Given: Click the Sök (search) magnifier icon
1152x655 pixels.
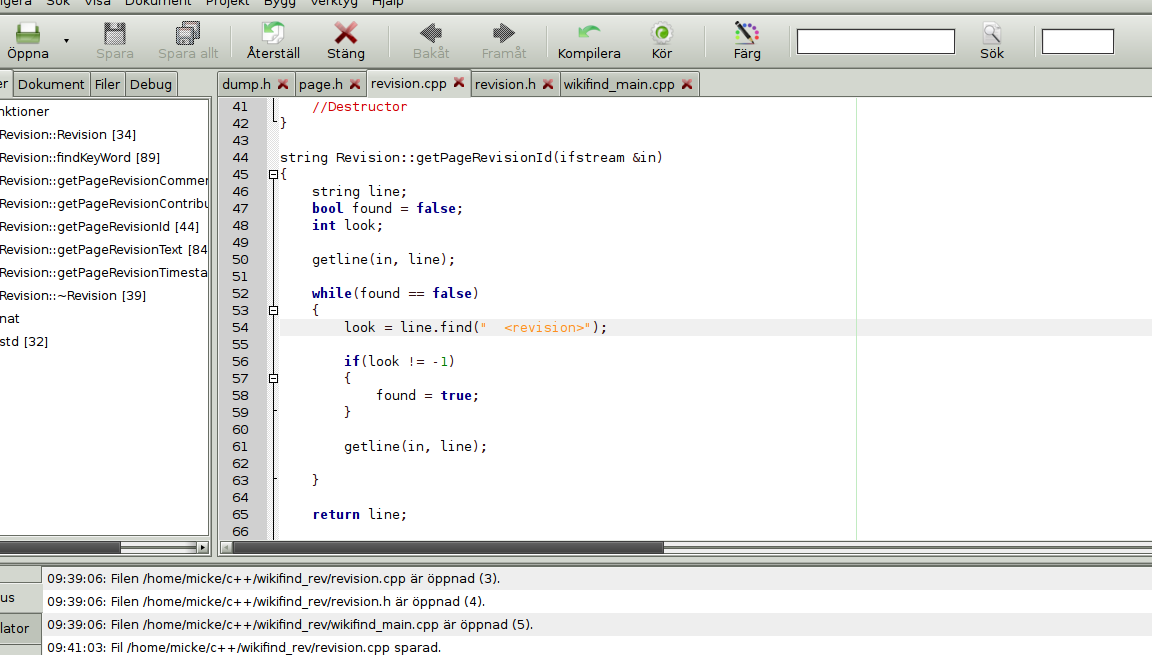Looking at the screenshot, I should pyautogui.click(x=992, y=34).
